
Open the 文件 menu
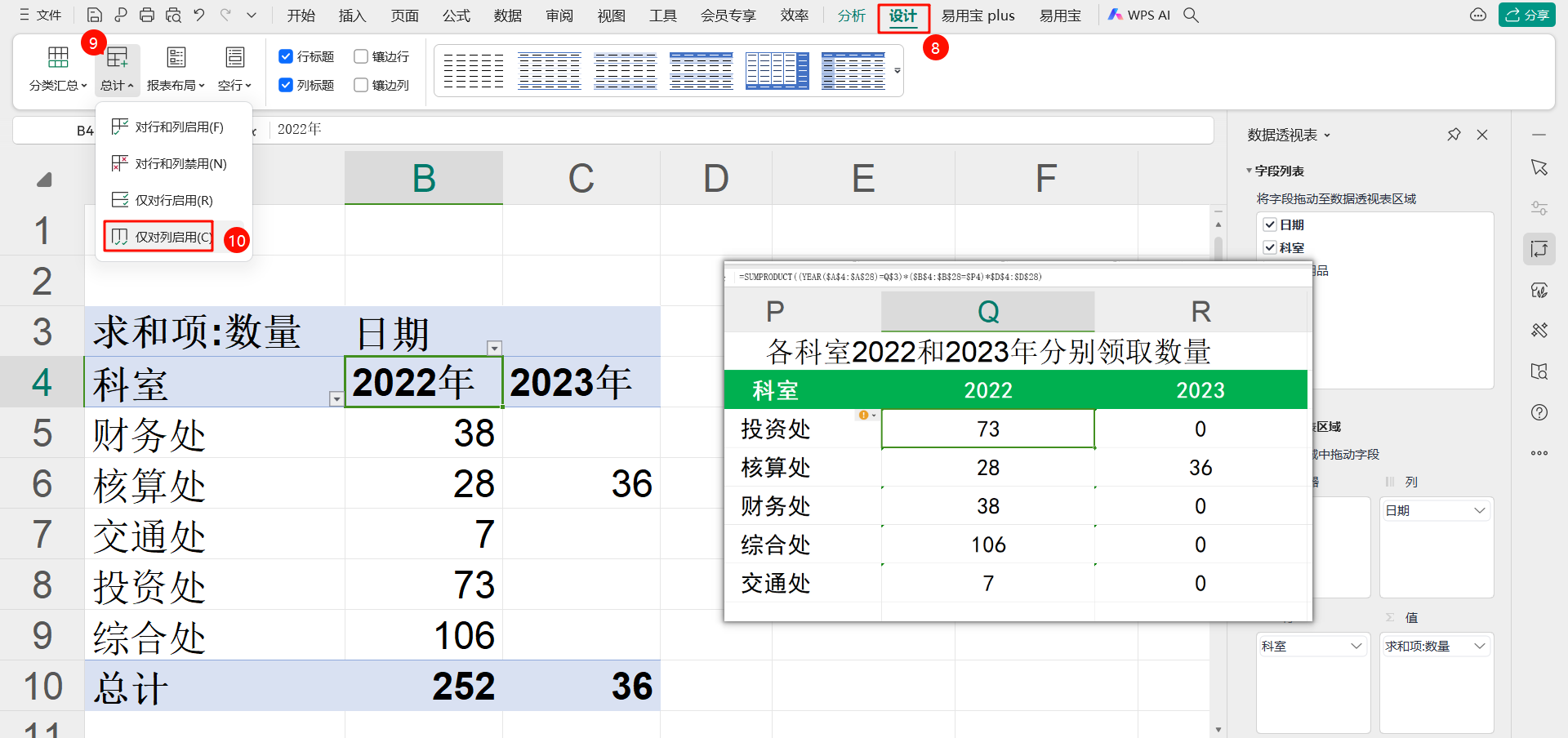[41, 16]
